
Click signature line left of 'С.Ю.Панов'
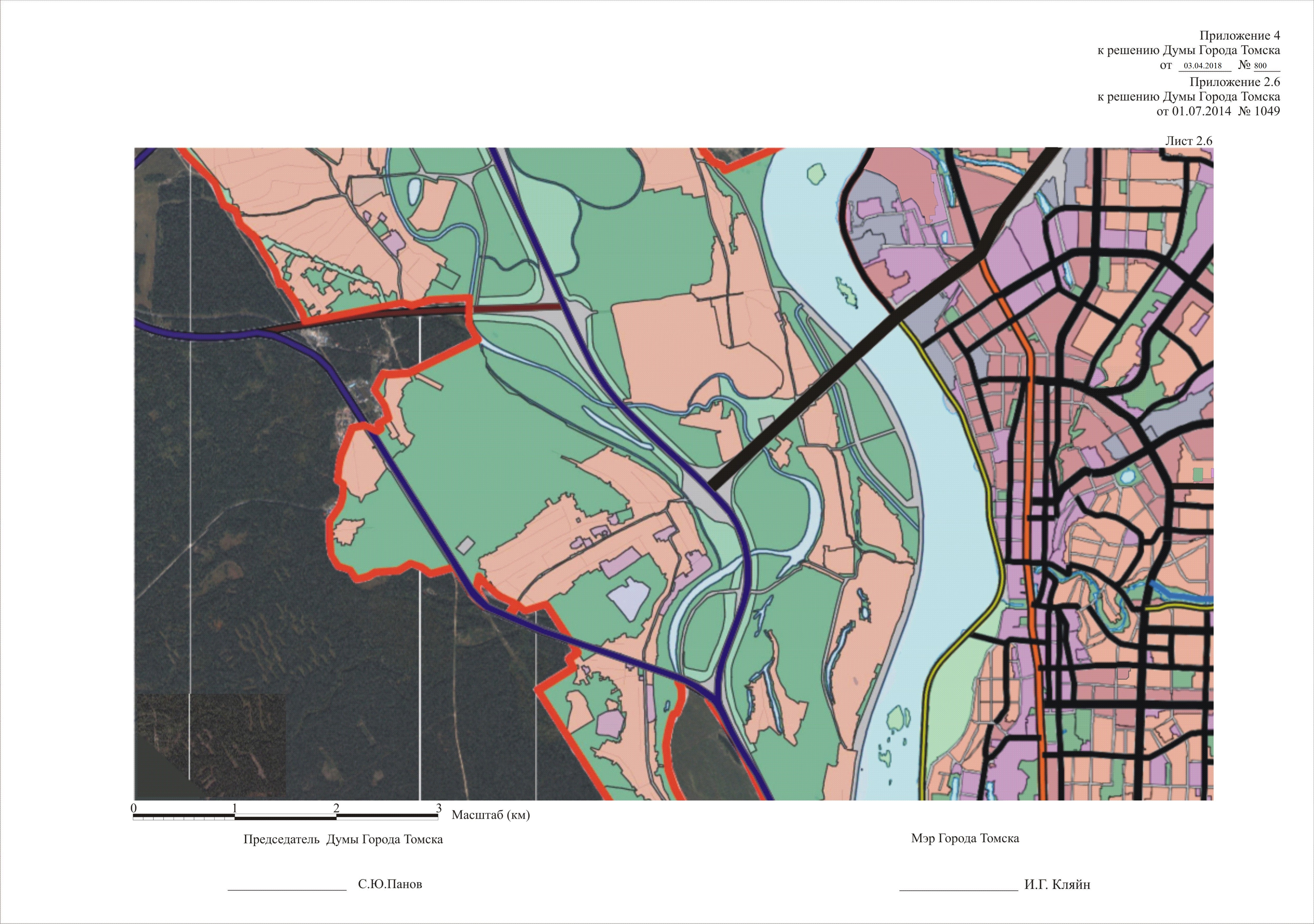287,890
